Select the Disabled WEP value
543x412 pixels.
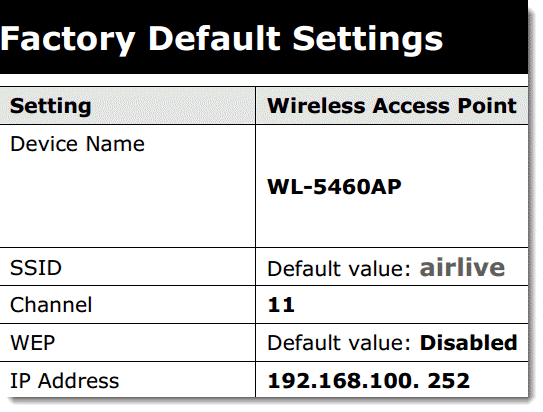(x=468, y=343)
